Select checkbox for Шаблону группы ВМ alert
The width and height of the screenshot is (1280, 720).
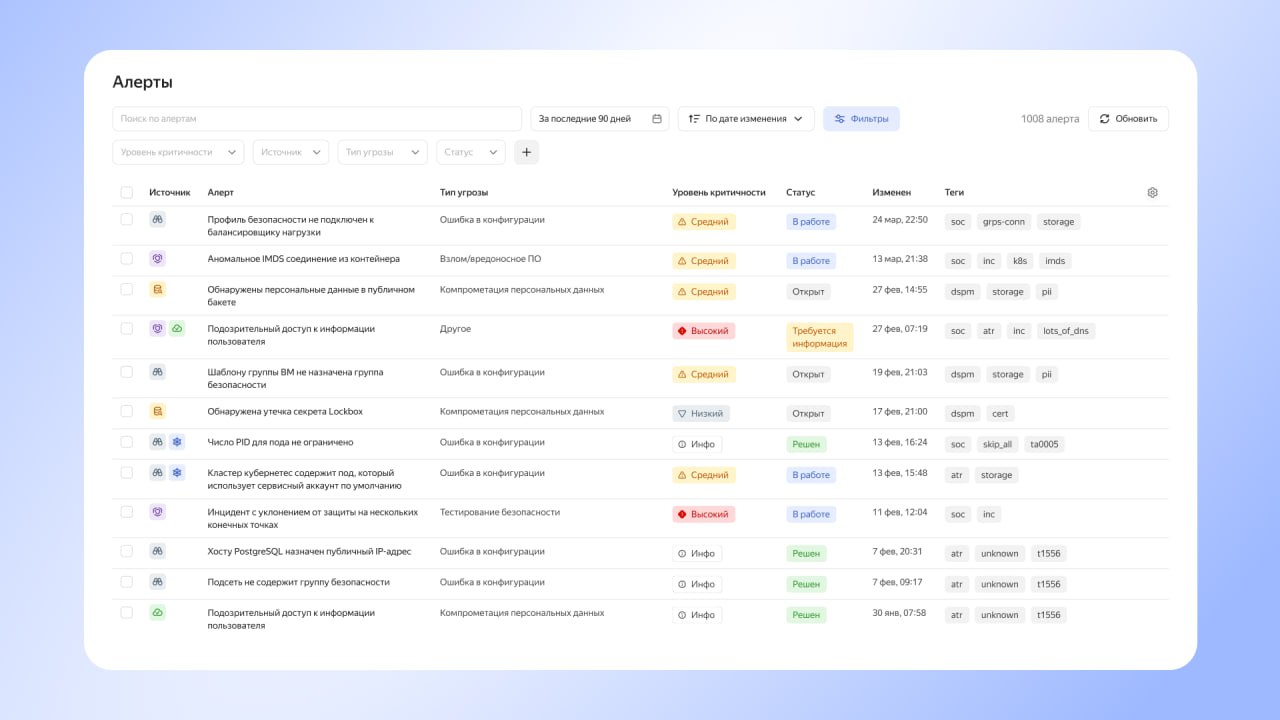[126, 371]
